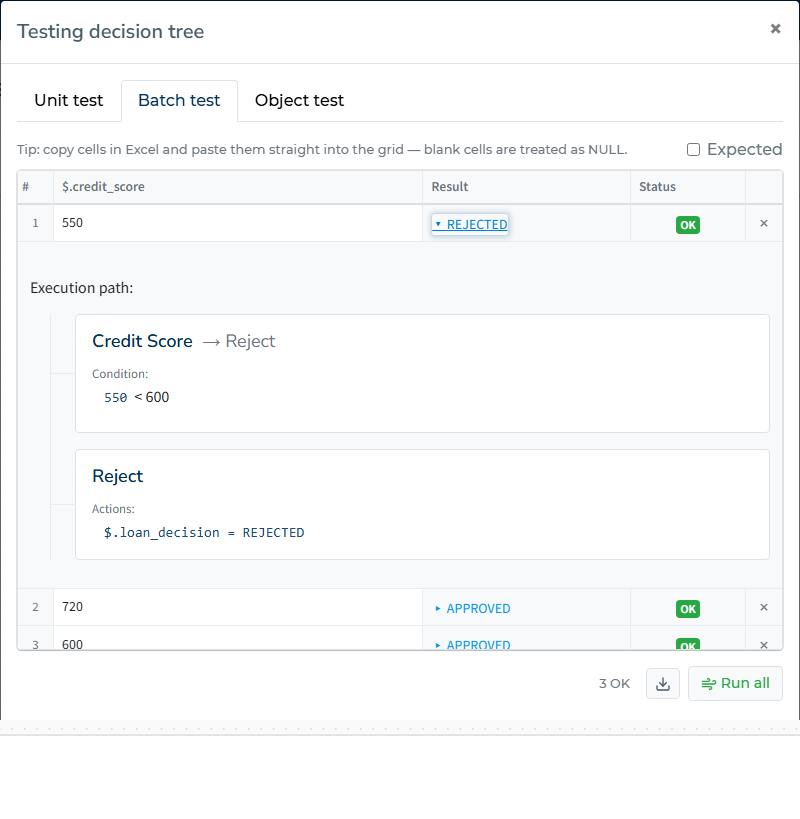Screen dimensions: 800x819
Task: Click the Credit Score node title
Action: [x=143, y=341]
